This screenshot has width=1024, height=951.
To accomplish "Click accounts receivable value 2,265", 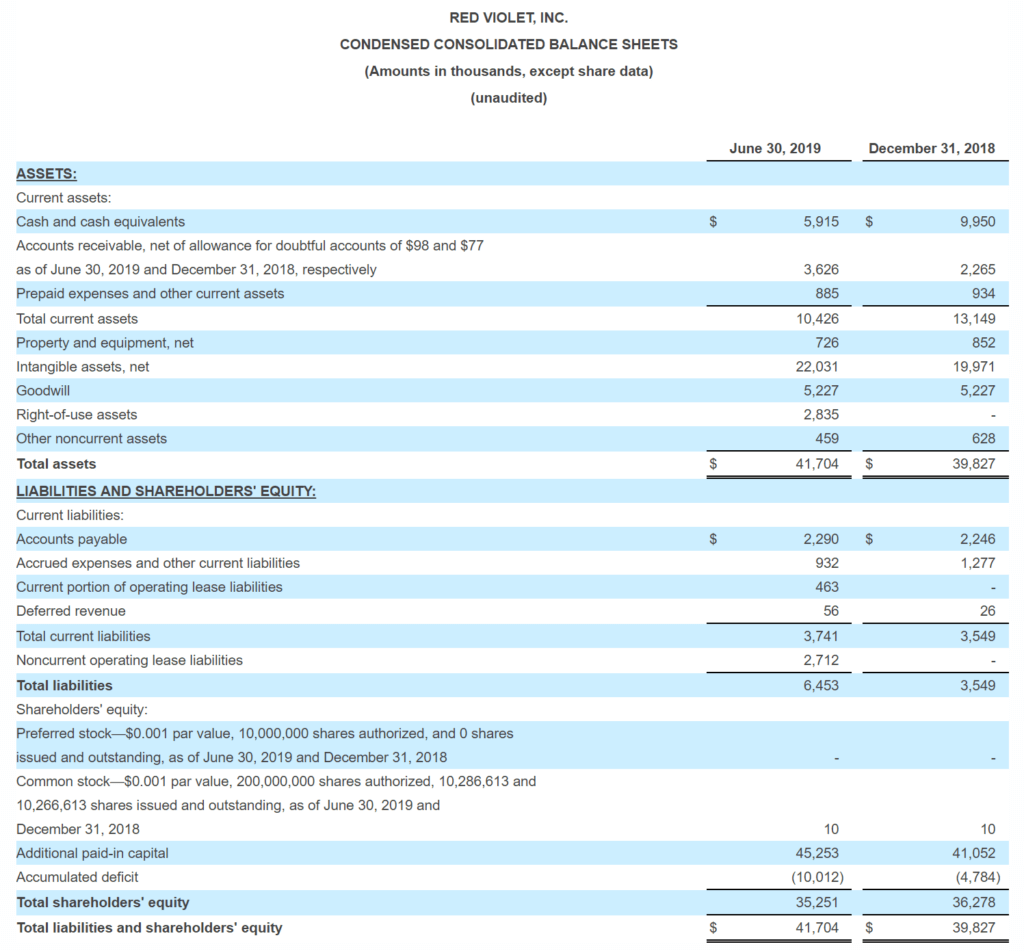I will point(978,270).
